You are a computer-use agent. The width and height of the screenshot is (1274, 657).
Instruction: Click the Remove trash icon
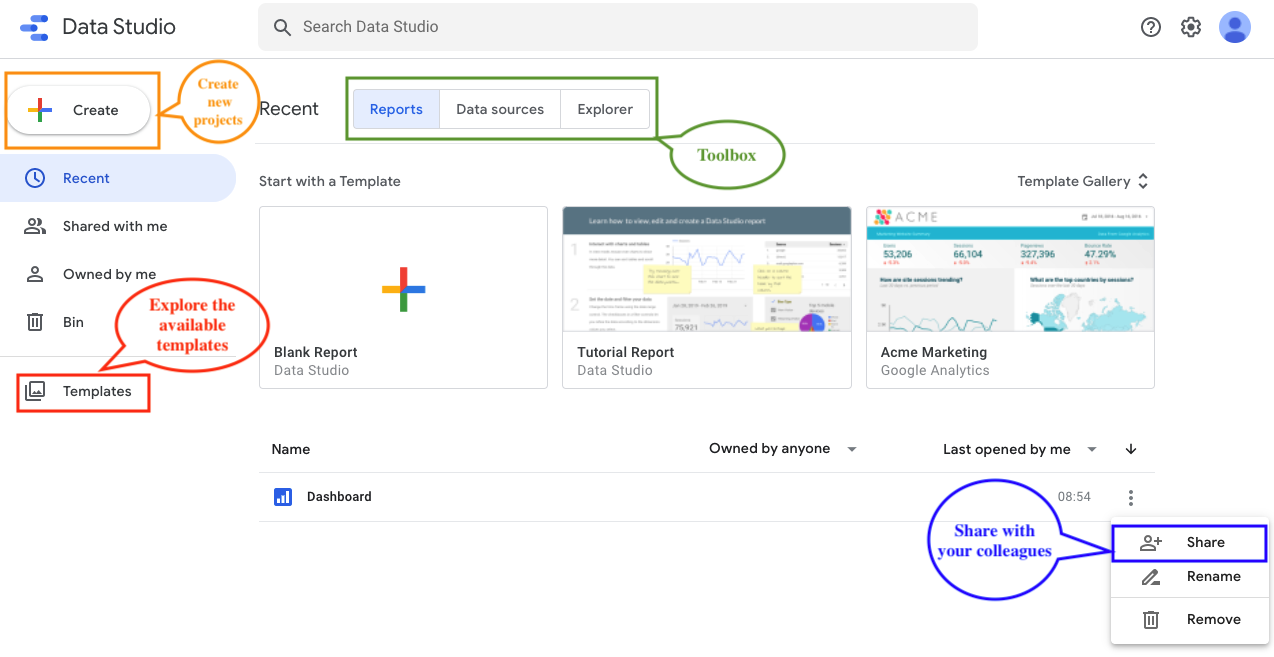(x=1150, y=619)
